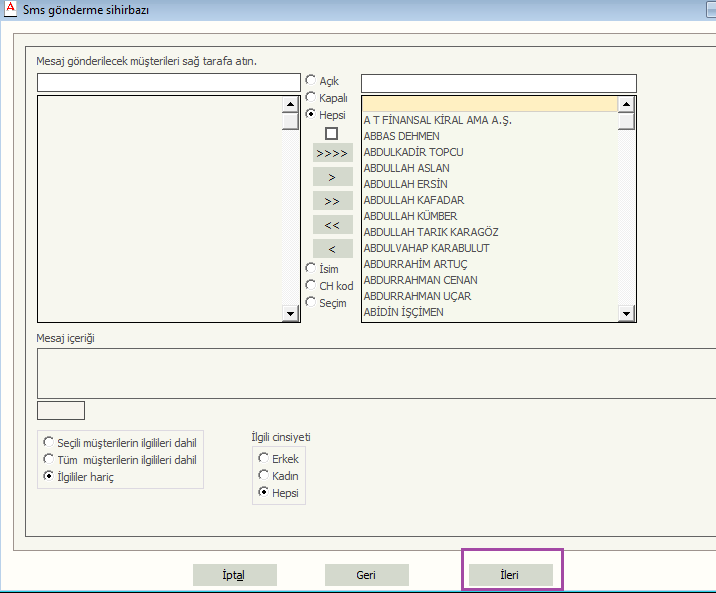Click the 'İleri' next button
Screen dimensions: 716x593
pos(509,575)
